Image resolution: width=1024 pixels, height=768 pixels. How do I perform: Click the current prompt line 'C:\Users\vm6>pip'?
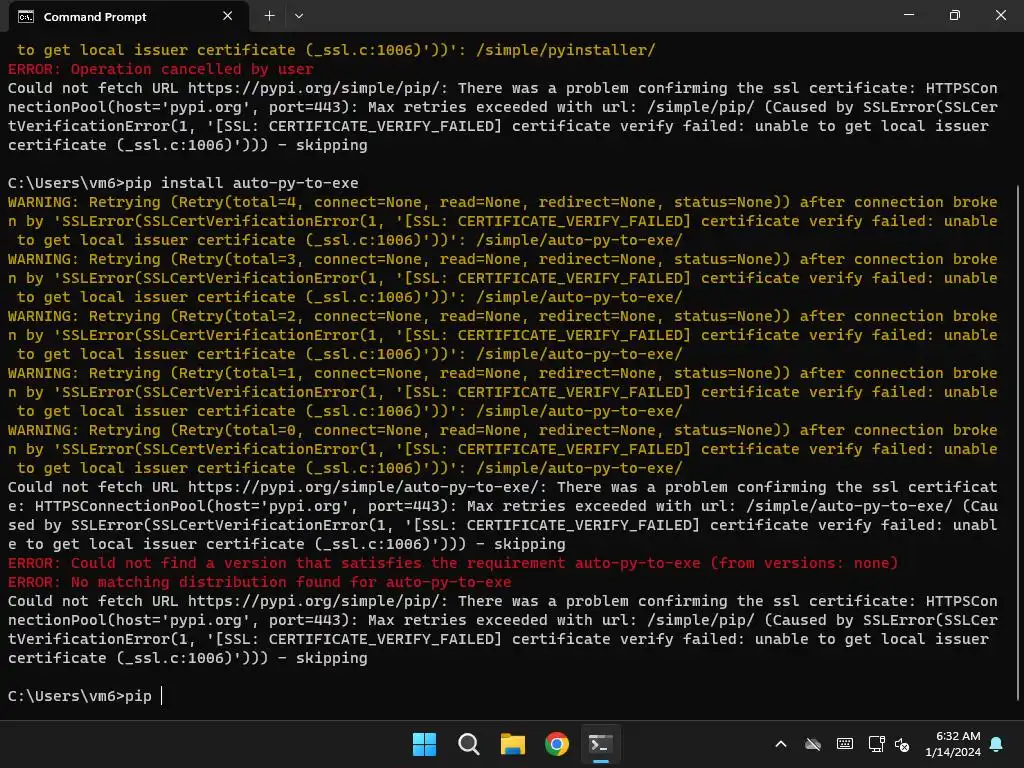[x=80, y=696]
